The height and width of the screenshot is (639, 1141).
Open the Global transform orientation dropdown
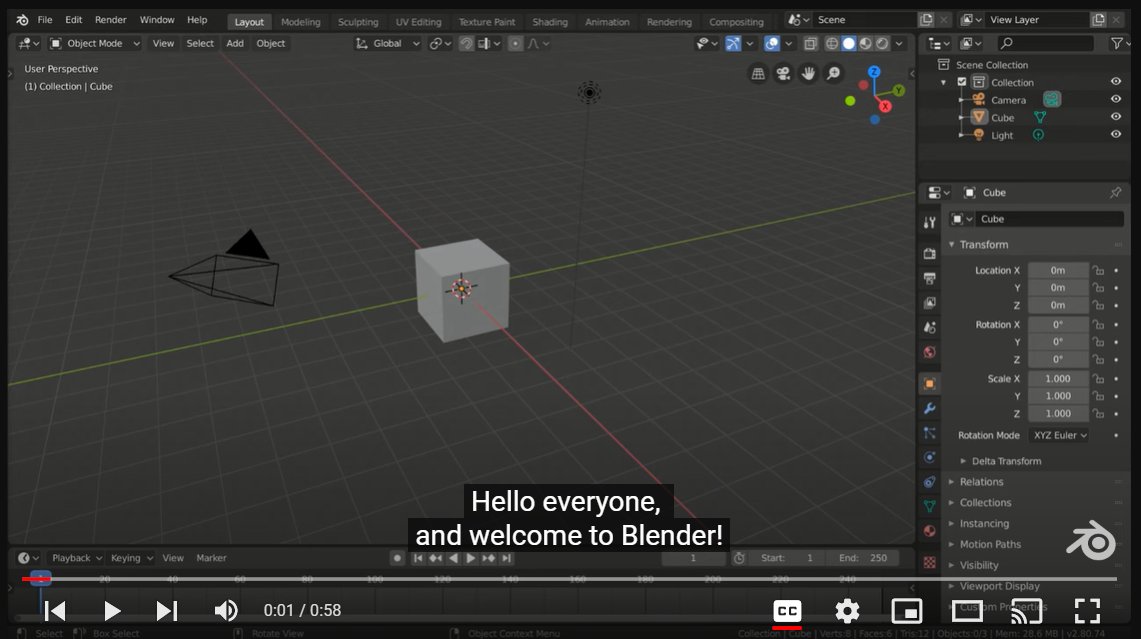[x=388, y=44]
